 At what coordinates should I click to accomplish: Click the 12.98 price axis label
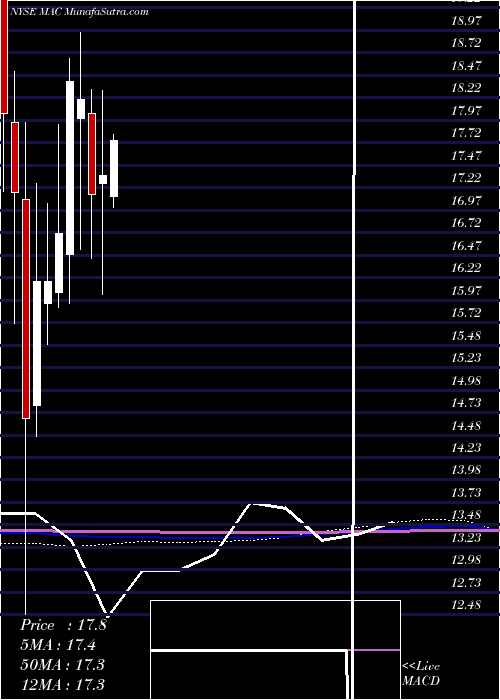pos(466,560)
